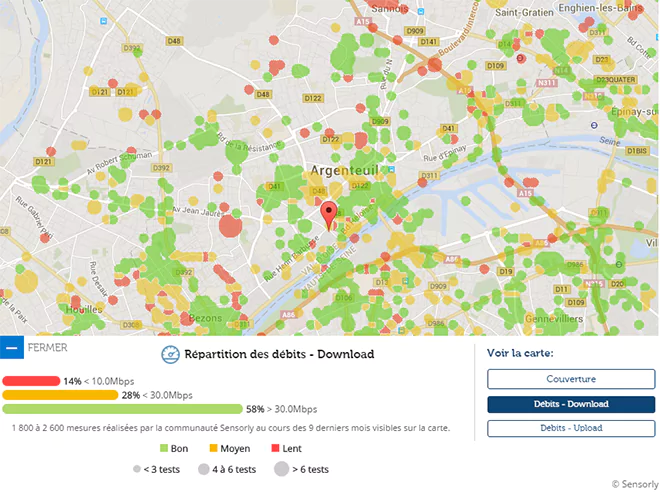Select the Débits - Download map view

570,404
